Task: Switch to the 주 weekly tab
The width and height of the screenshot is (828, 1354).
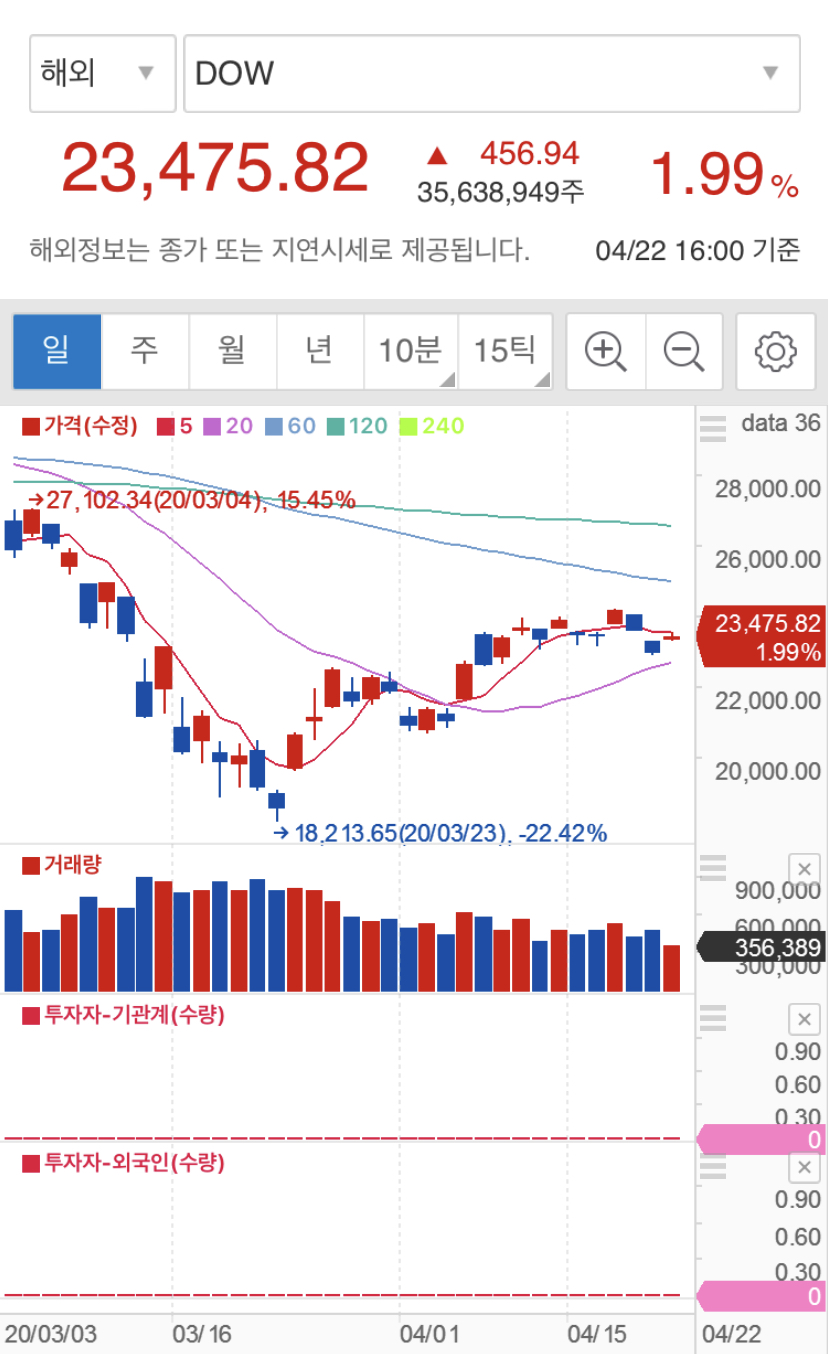Action: coord(145,351)
